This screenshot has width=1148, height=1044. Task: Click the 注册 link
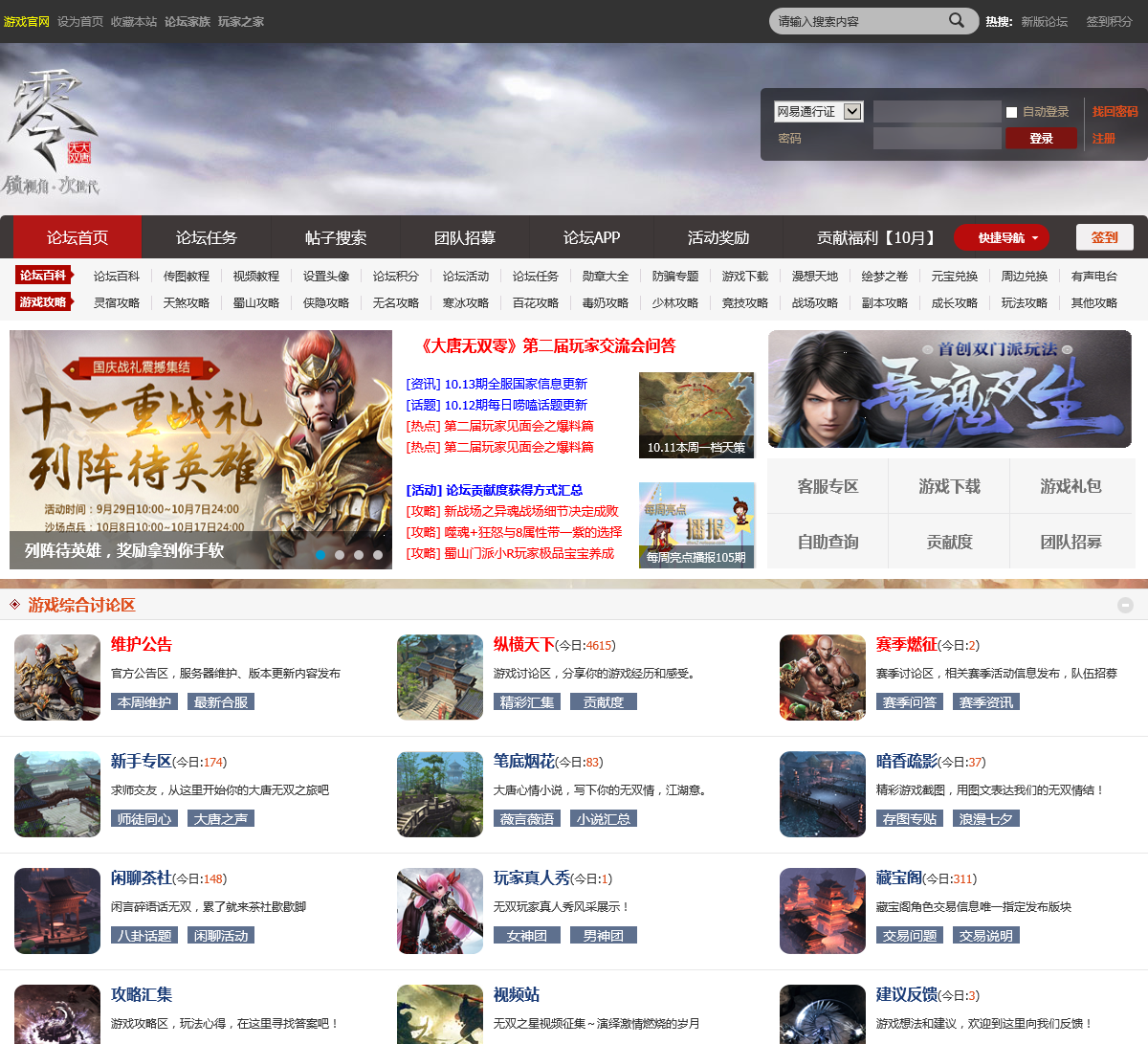click(x=1104, y=139)
